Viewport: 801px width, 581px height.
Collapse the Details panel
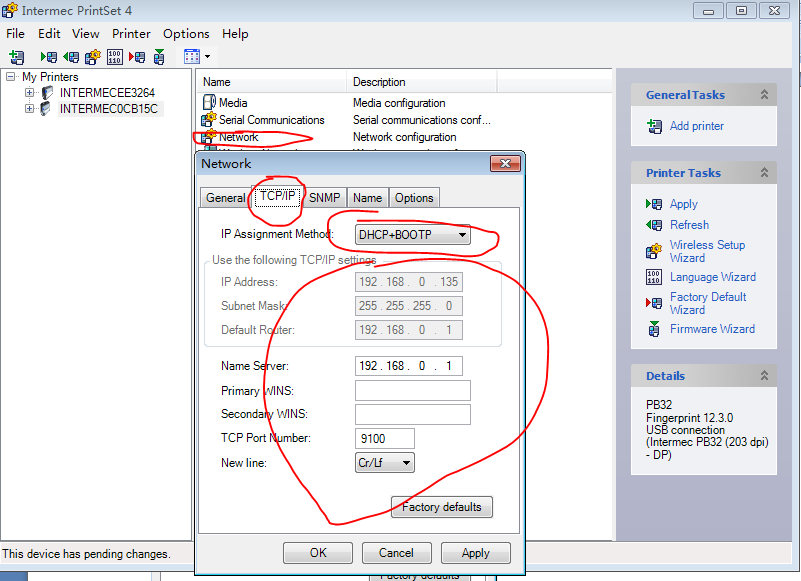tap(764, 376)
